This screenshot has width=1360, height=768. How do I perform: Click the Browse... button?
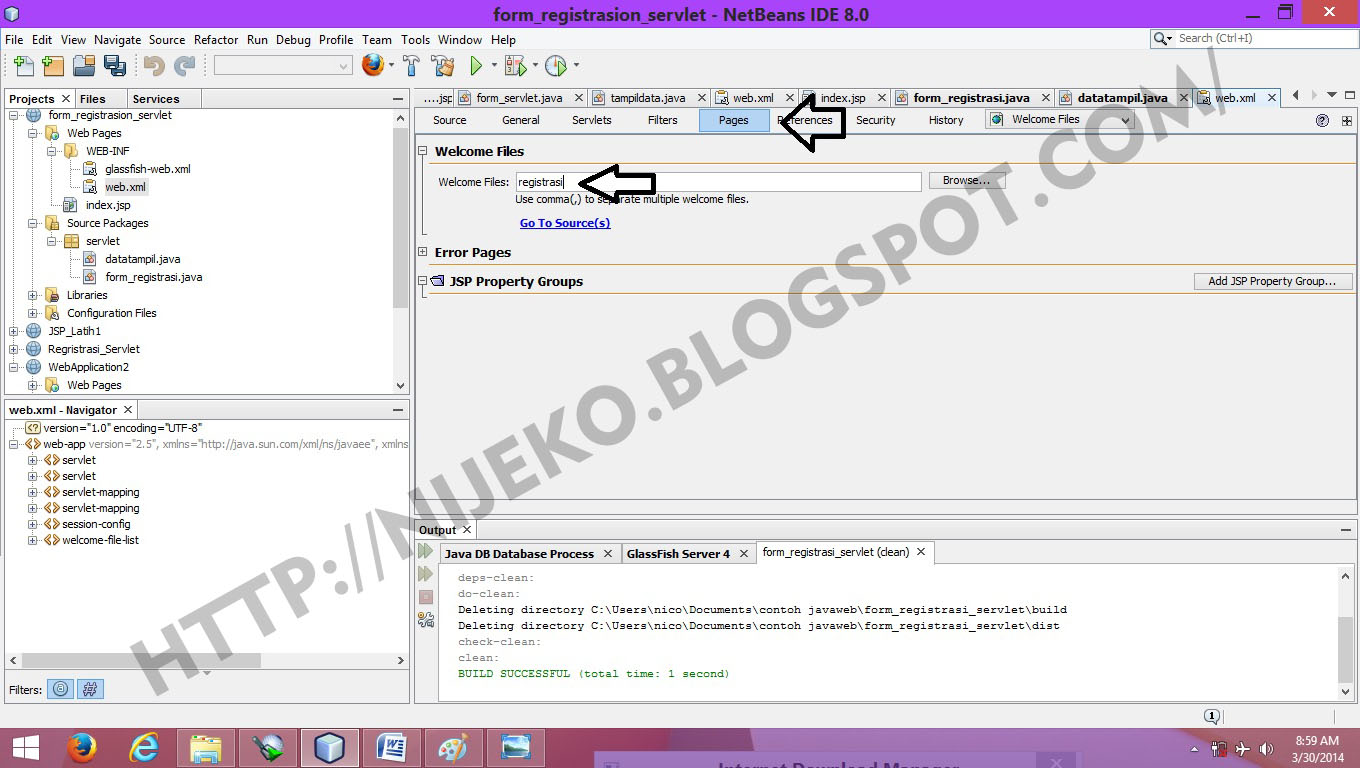(966, 181)
